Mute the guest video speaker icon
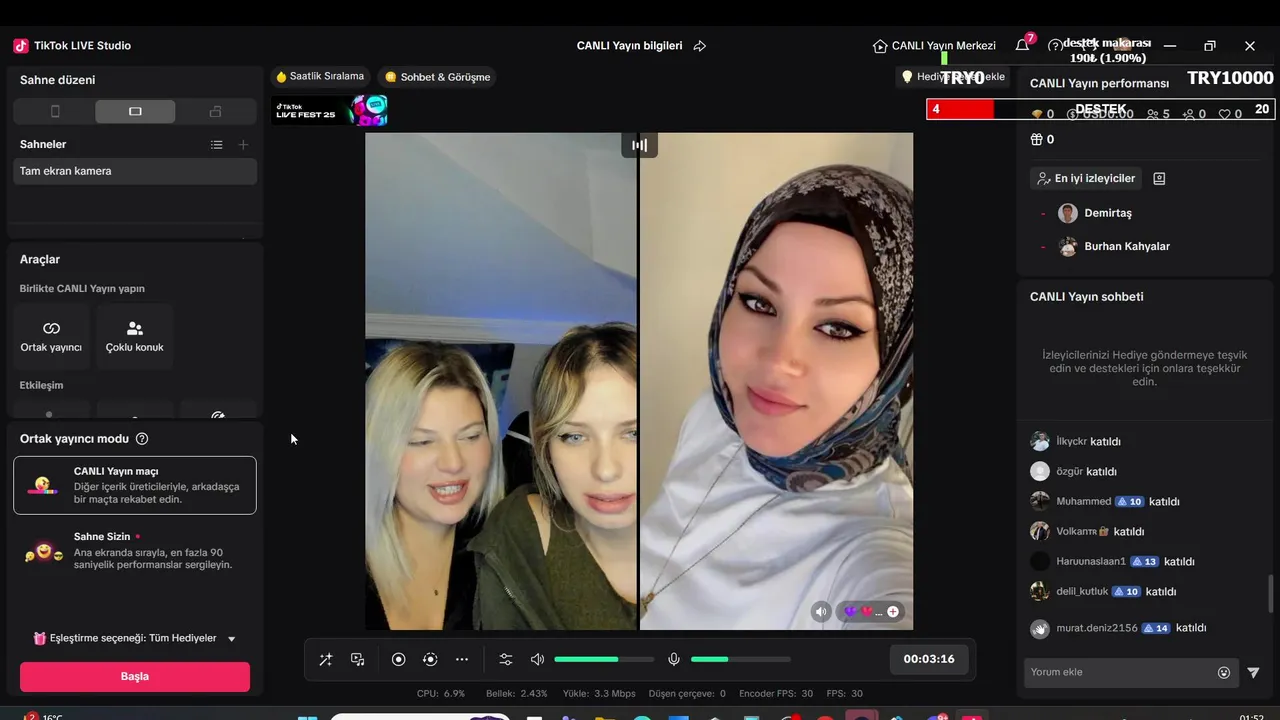 click(821, 612)
